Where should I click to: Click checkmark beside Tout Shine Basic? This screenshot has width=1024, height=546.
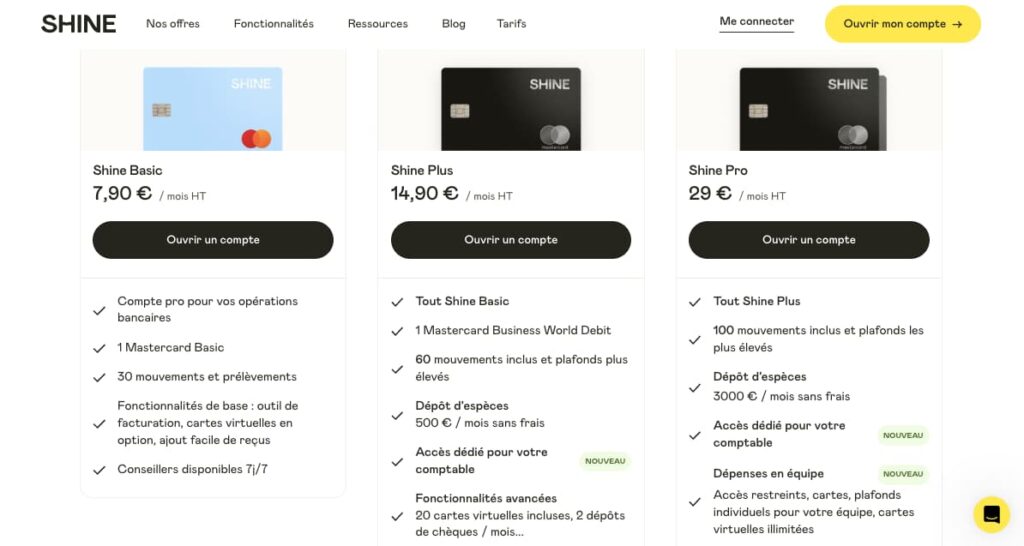(x=397, y=302)
